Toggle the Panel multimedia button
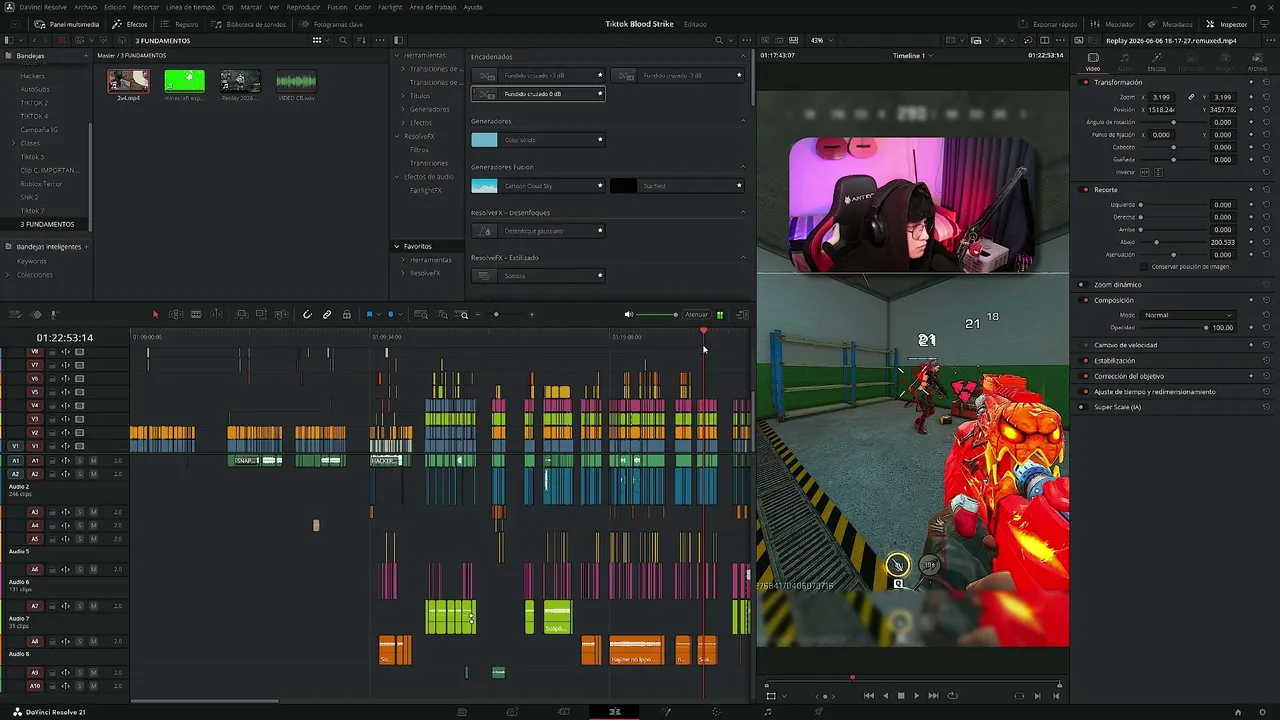Screen dimensions: 1280x720 pos(67,24)
